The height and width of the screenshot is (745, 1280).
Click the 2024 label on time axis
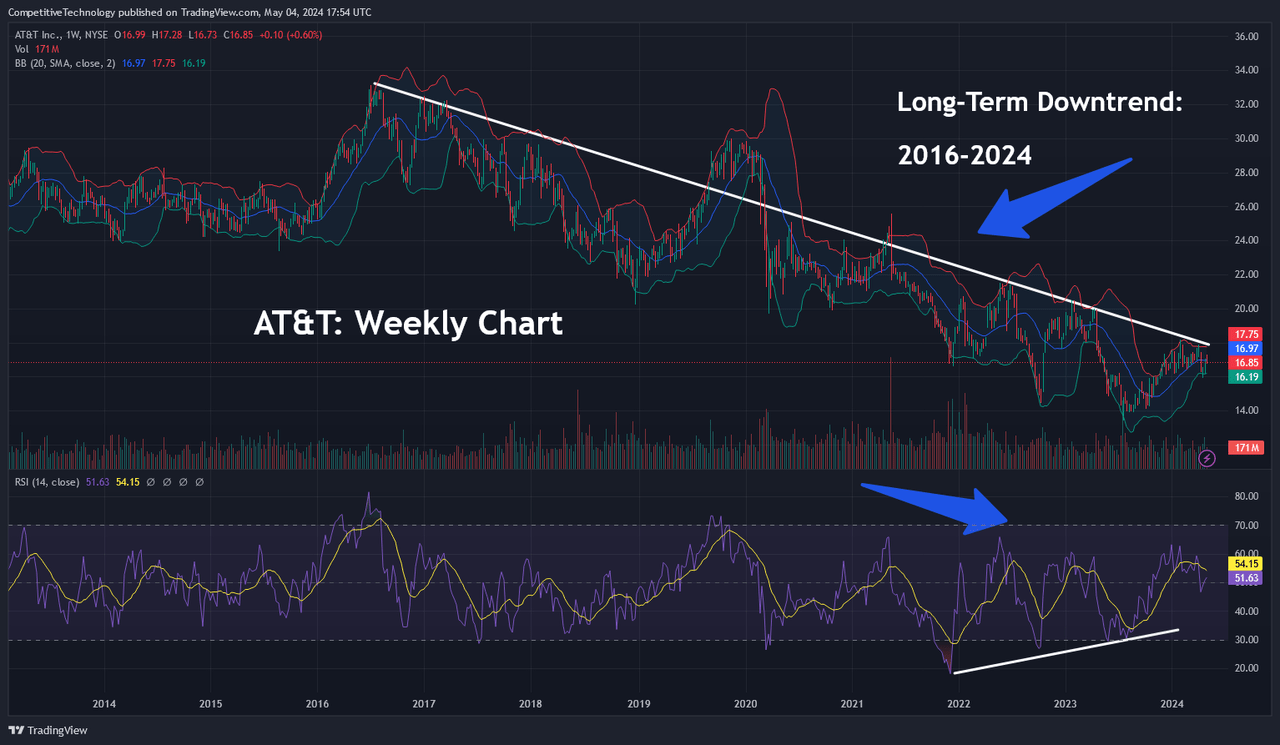1172,703
